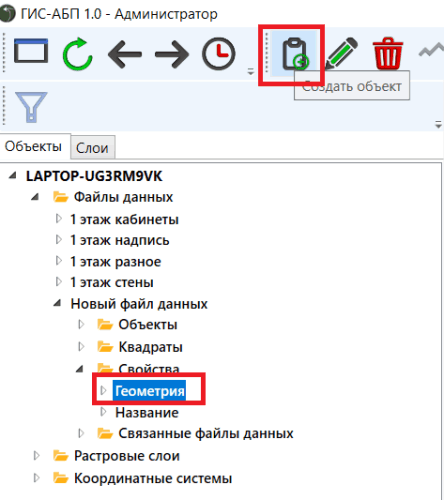Screen dimensions: 444x500
Task: Expand the 1 этаж кабинеты node
Action: 59,219
